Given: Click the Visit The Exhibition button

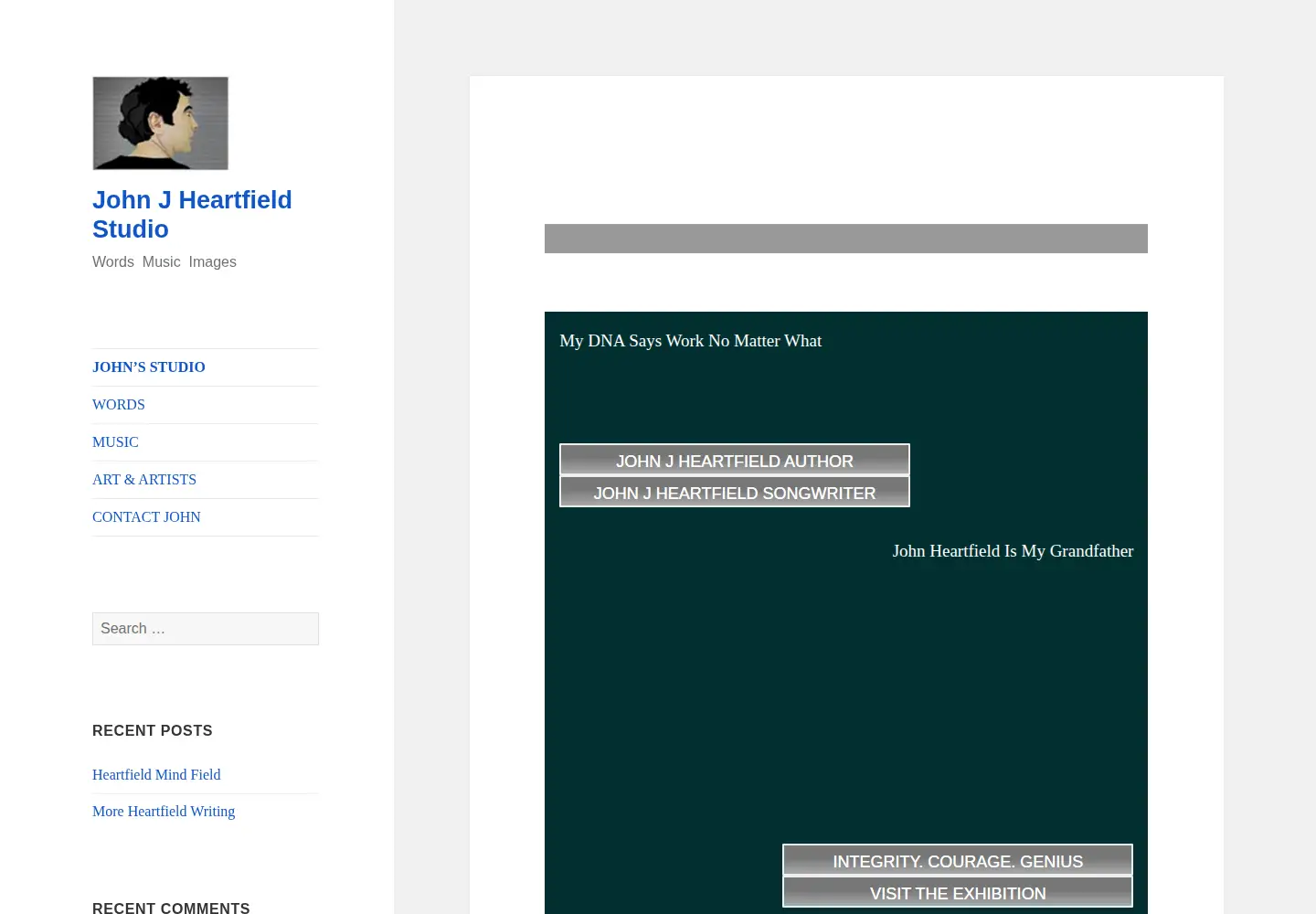Looking at the screenshot, I should pyautogui.click(x=958, y=892).
